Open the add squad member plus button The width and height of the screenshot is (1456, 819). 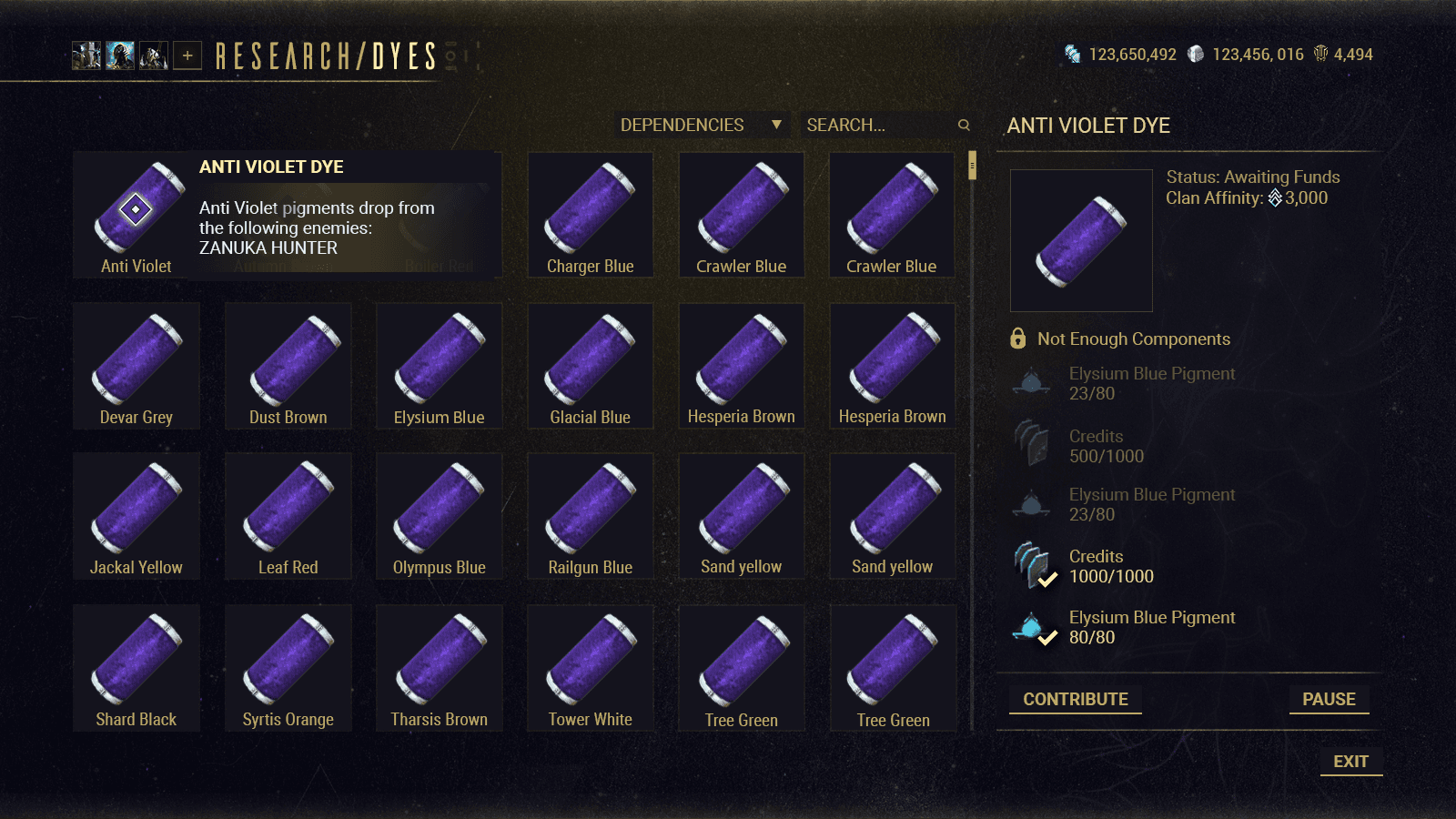coord(187,56)
